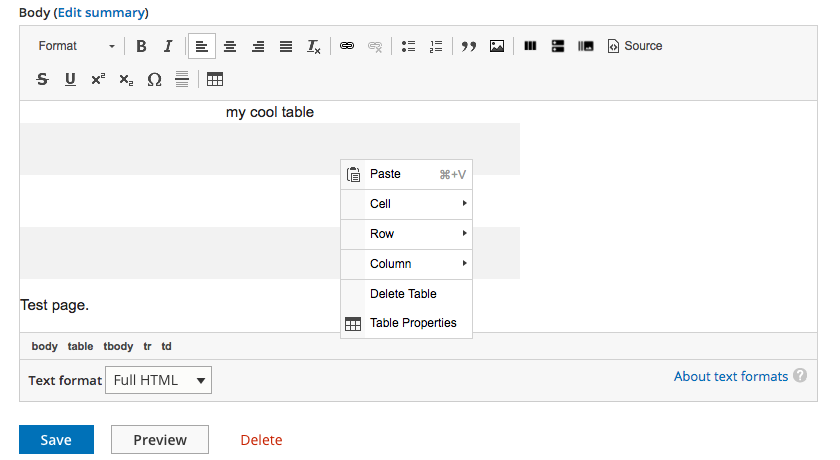
Task: Click the Preview button
Action: (160, 440)
